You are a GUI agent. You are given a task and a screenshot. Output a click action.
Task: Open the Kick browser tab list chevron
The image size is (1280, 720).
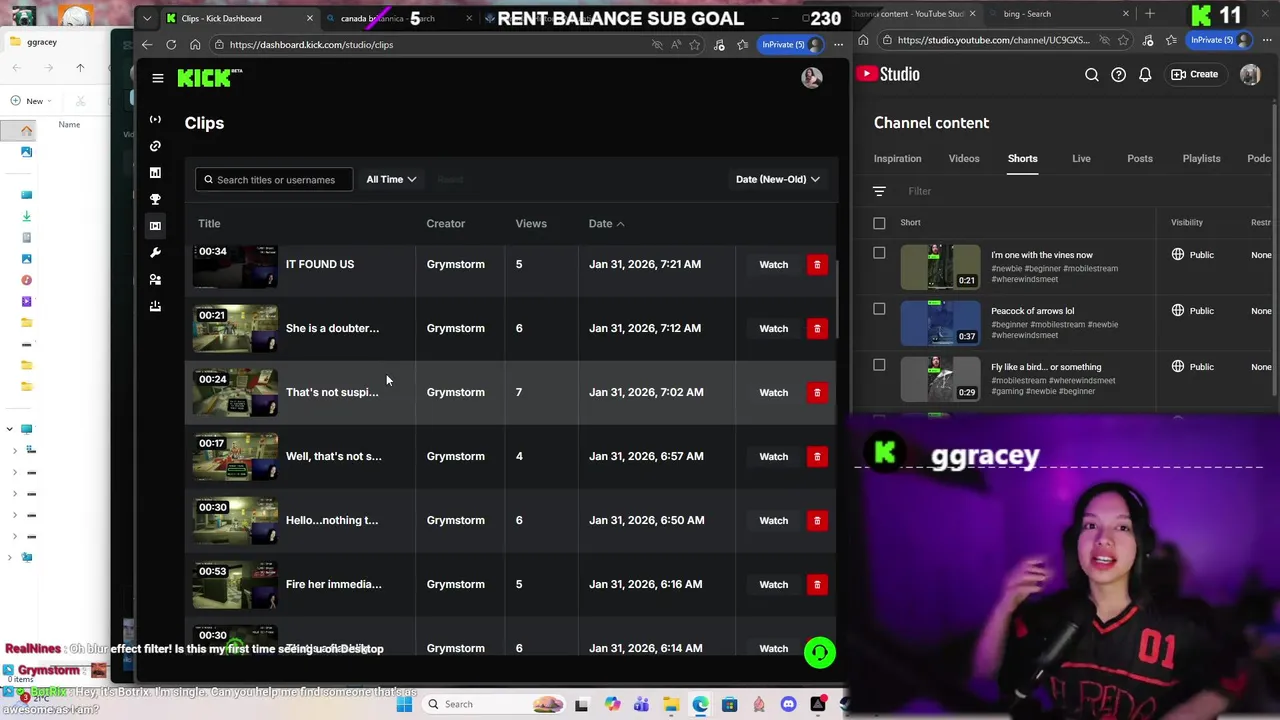click(147, 18)
